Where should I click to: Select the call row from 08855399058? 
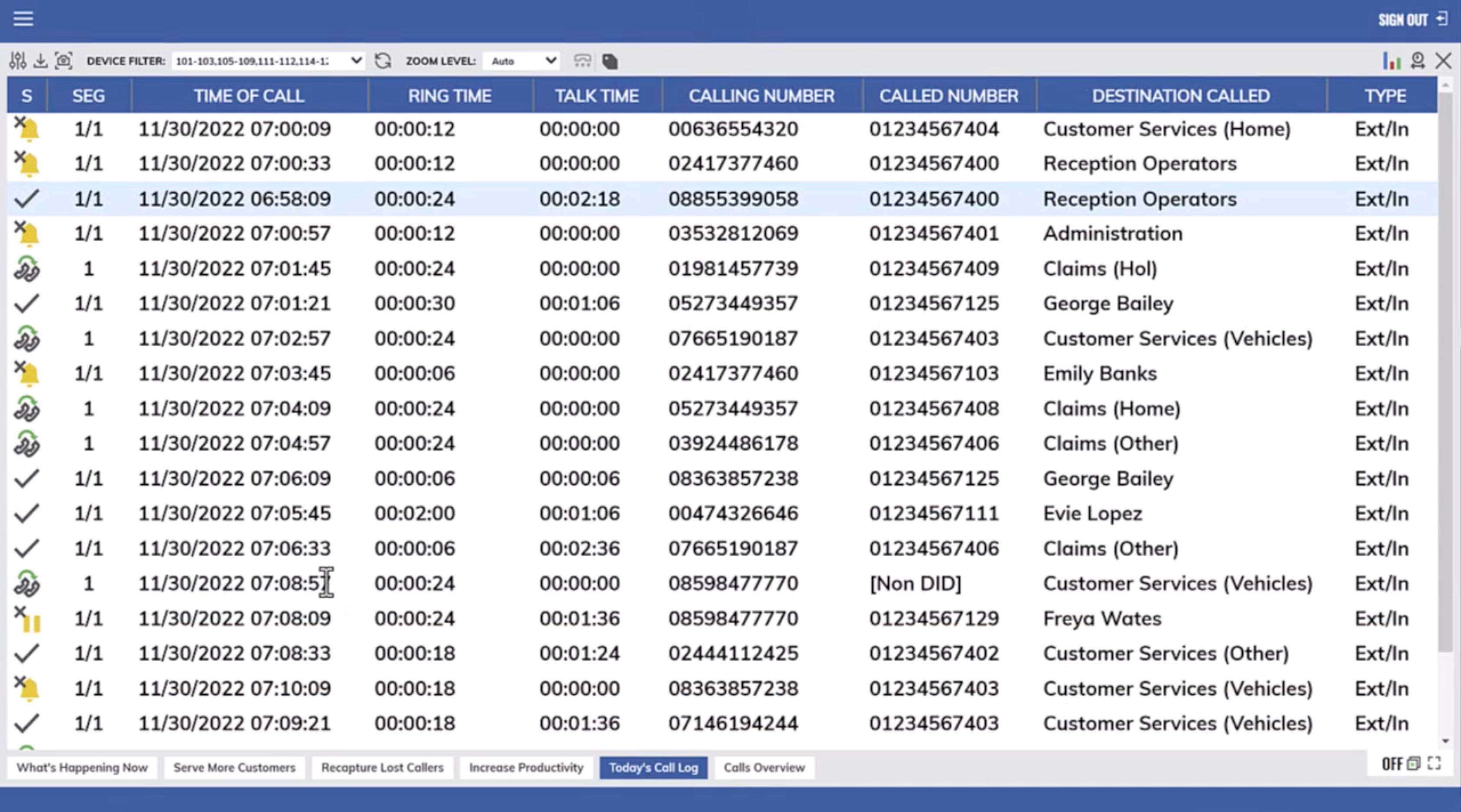733,199
